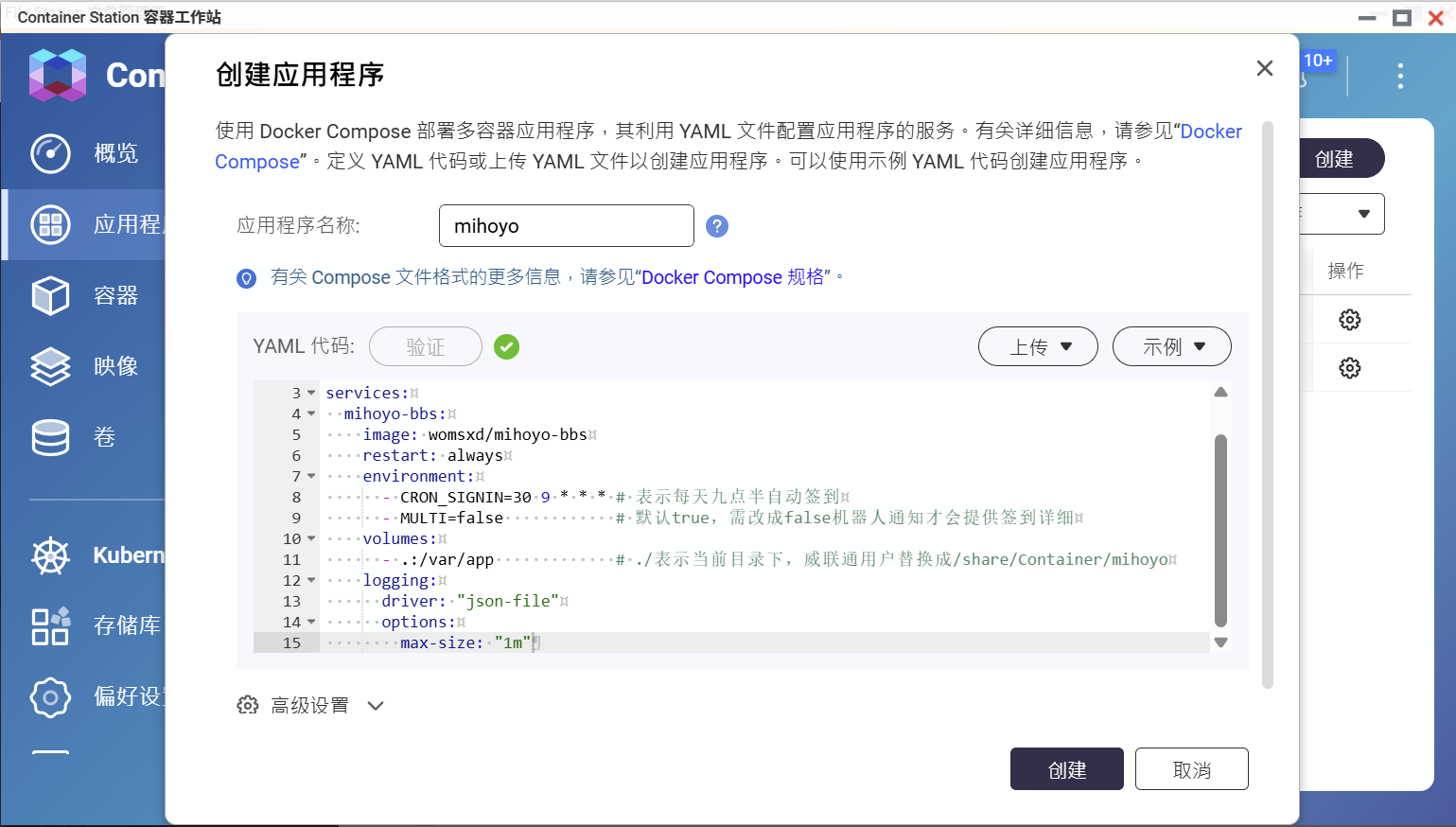Click the info icon before Compose format note
This screenshot has height=827, width=1456.
click(x=246, y=278)
